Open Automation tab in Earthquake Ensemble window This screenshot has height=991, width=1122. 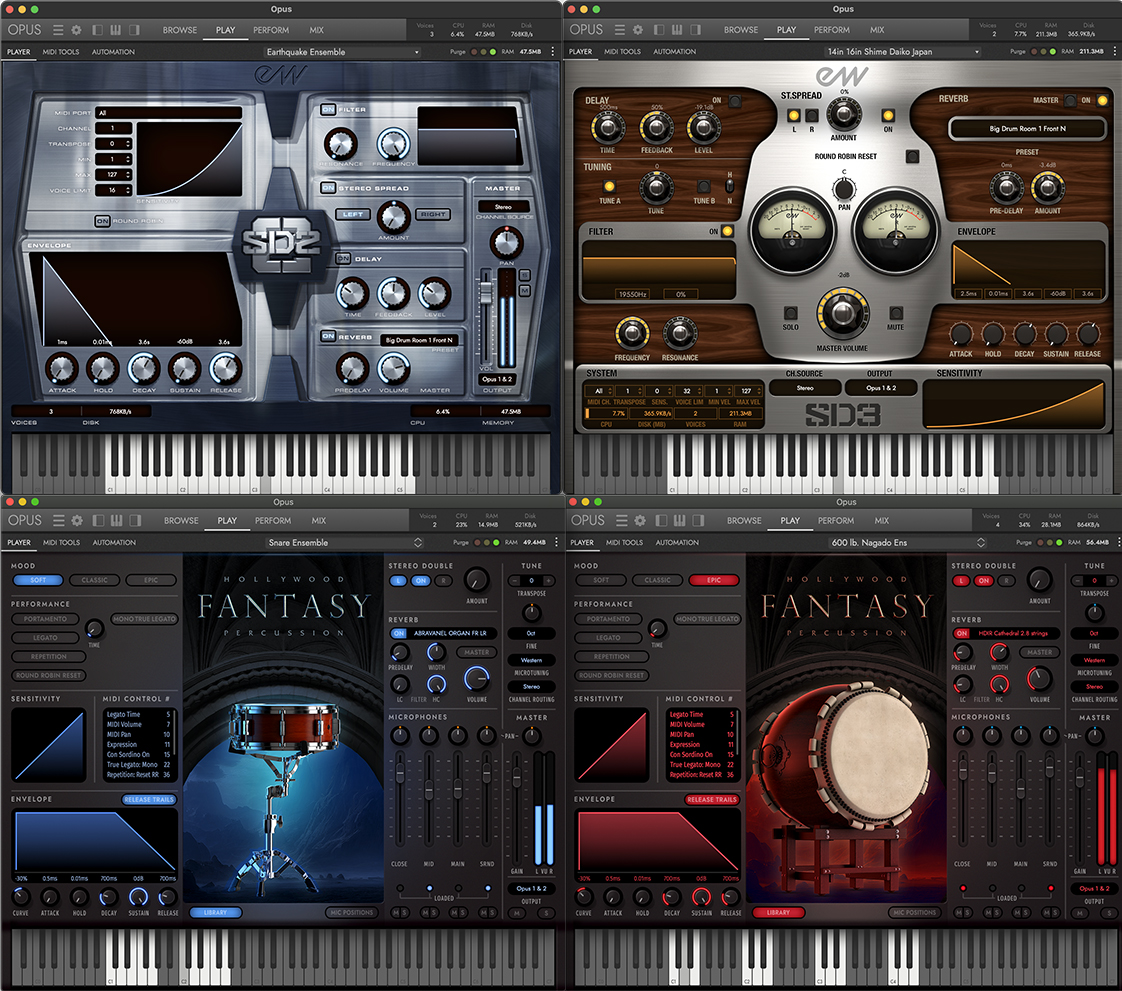coord(113,52)
